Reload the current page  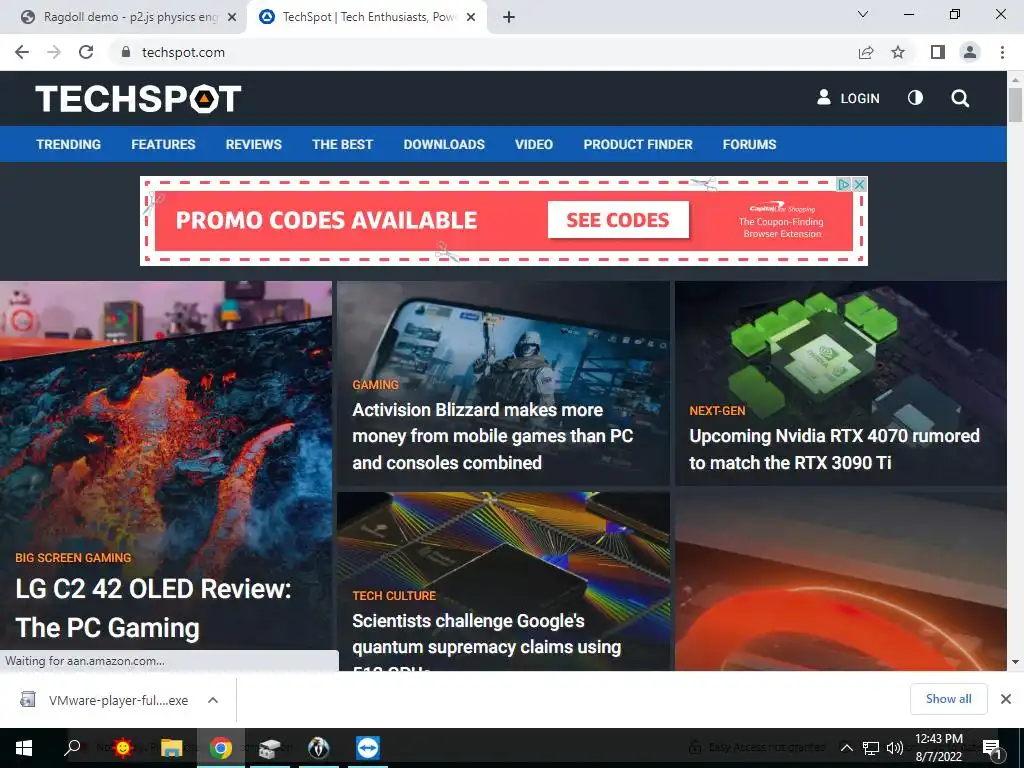click(x=86, y=52)
